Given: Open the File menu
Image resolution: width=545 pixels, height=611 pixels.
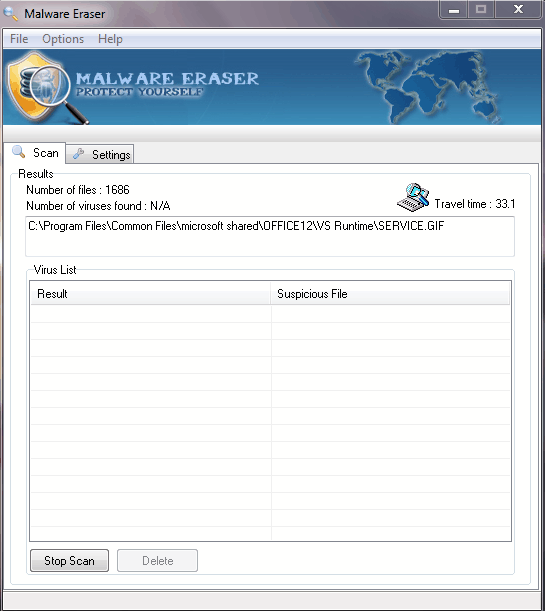Looking at the screenshot, I should click(19, 39).
